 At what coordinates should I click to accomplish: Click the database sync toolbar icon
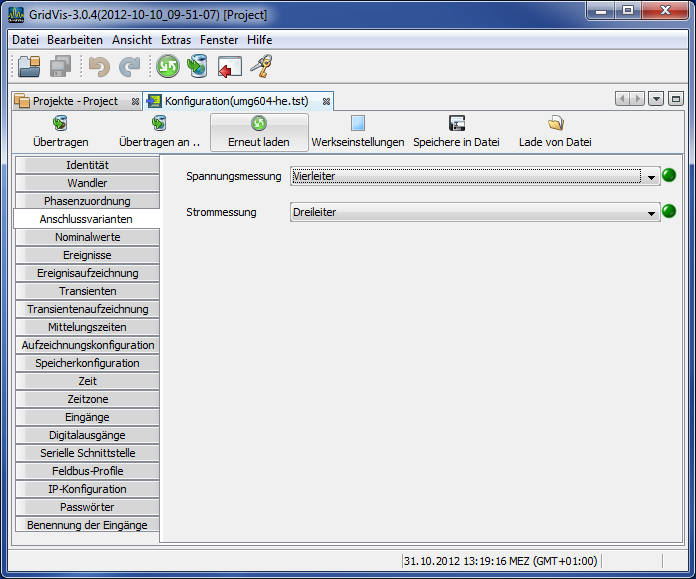(x=198, y=67)
